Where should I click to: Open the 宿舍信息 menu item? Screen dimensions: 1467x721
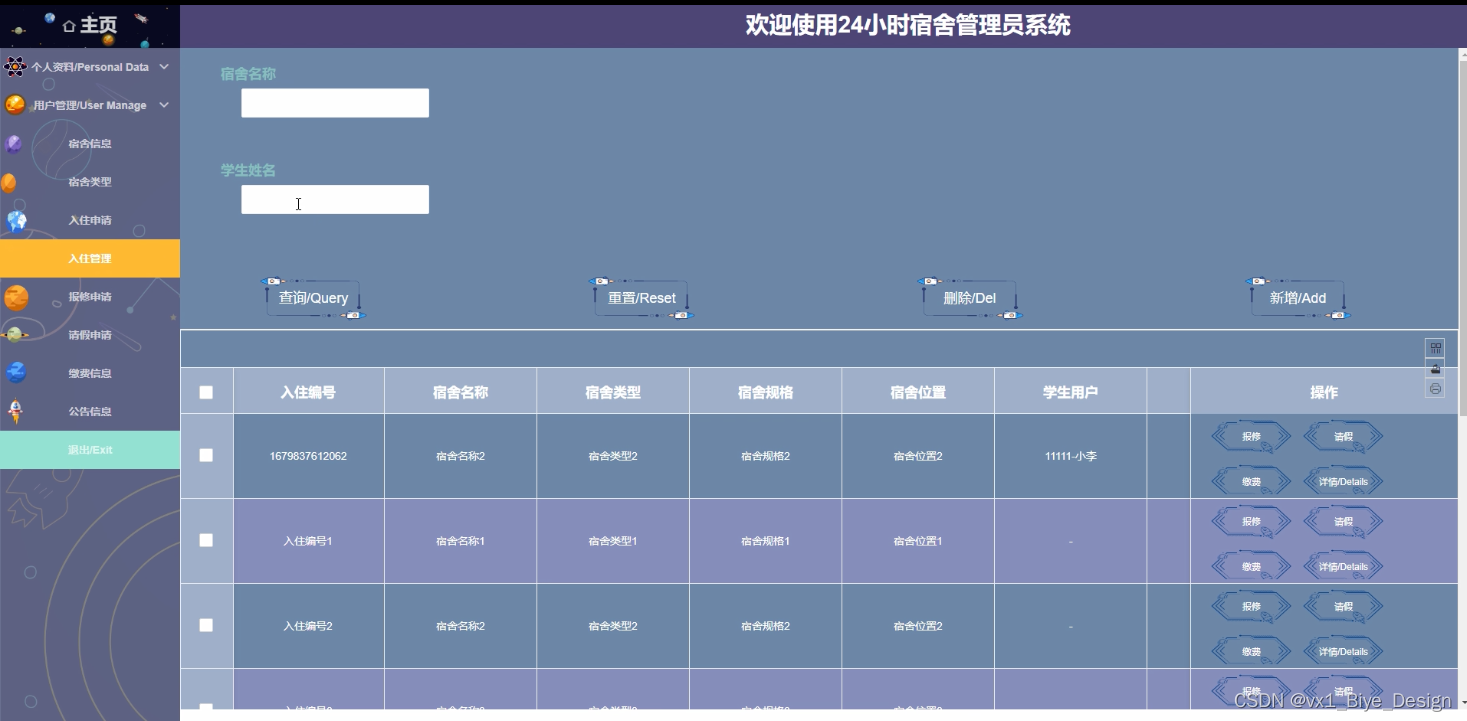coord(90,144)
